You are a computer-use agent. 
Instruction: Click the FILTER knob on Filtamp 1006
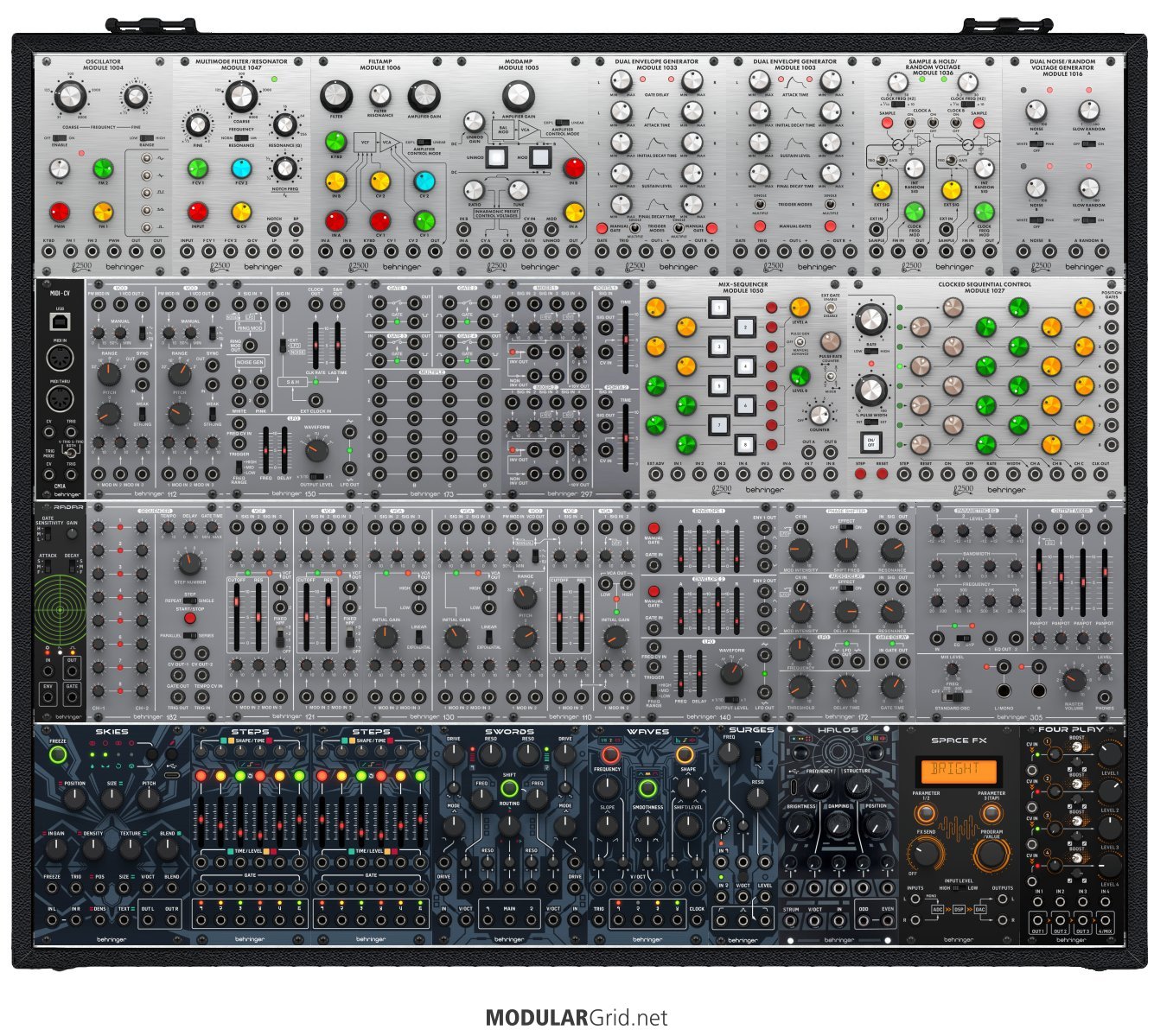[x=336, y=95]
